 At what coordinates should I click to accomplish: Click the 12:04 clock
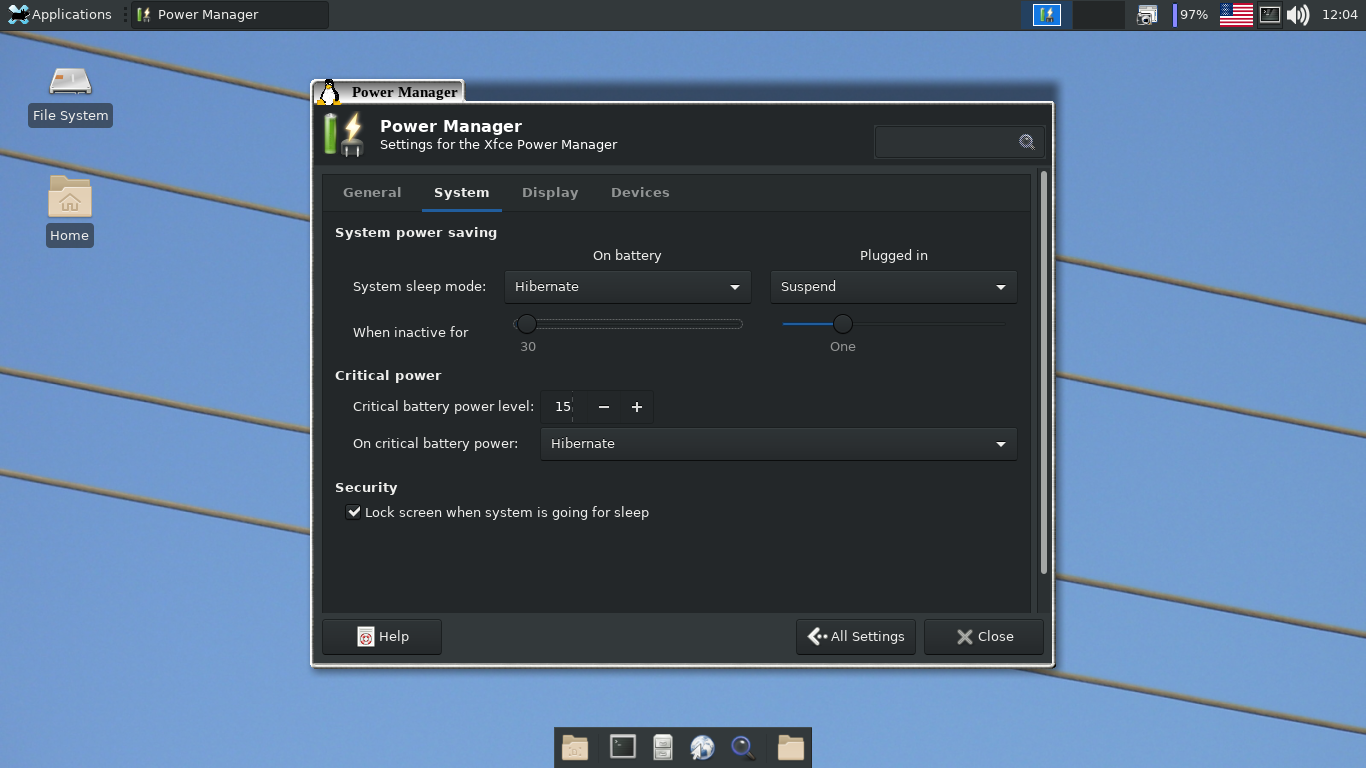click(1339, 14)
